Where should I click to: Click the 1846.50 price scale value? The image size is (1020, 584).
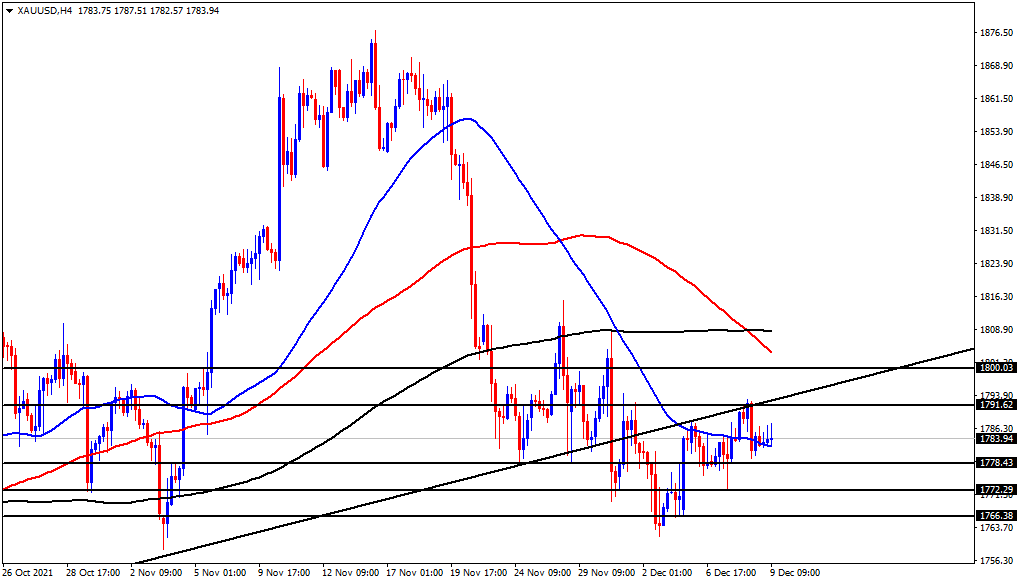point(997,165)
